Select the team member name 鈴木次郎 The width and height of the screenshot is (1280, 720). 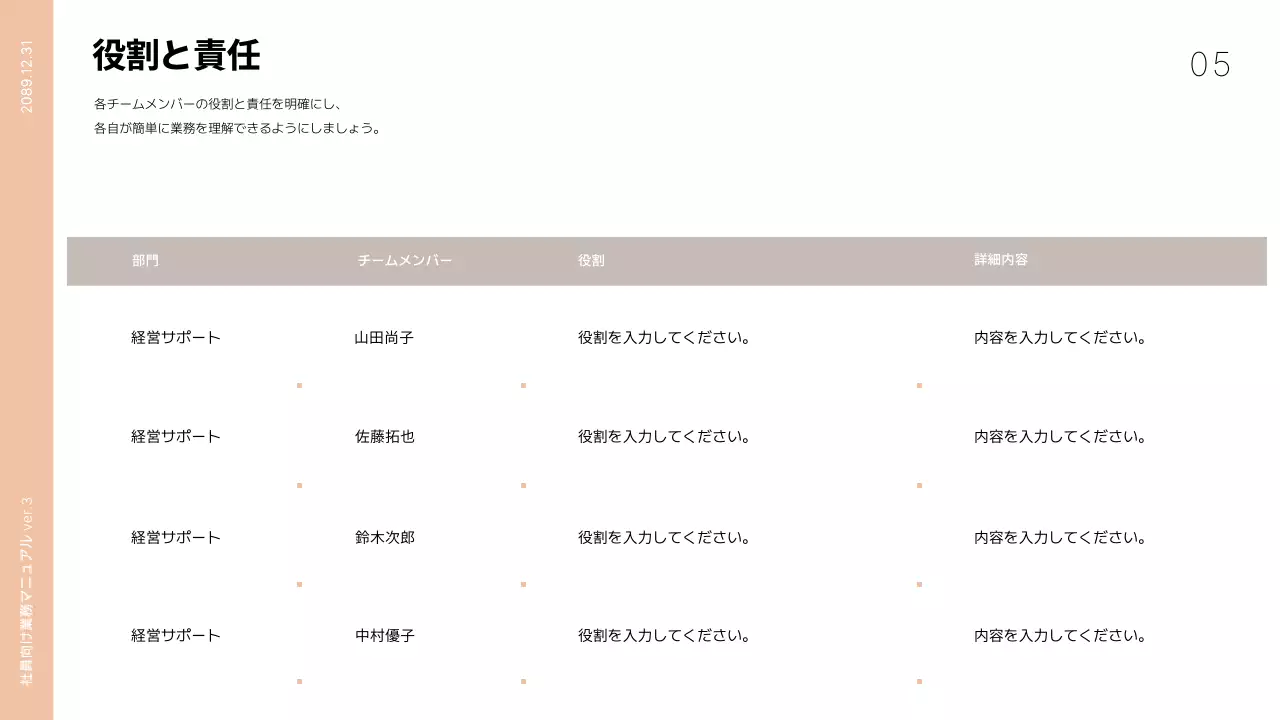384,538
